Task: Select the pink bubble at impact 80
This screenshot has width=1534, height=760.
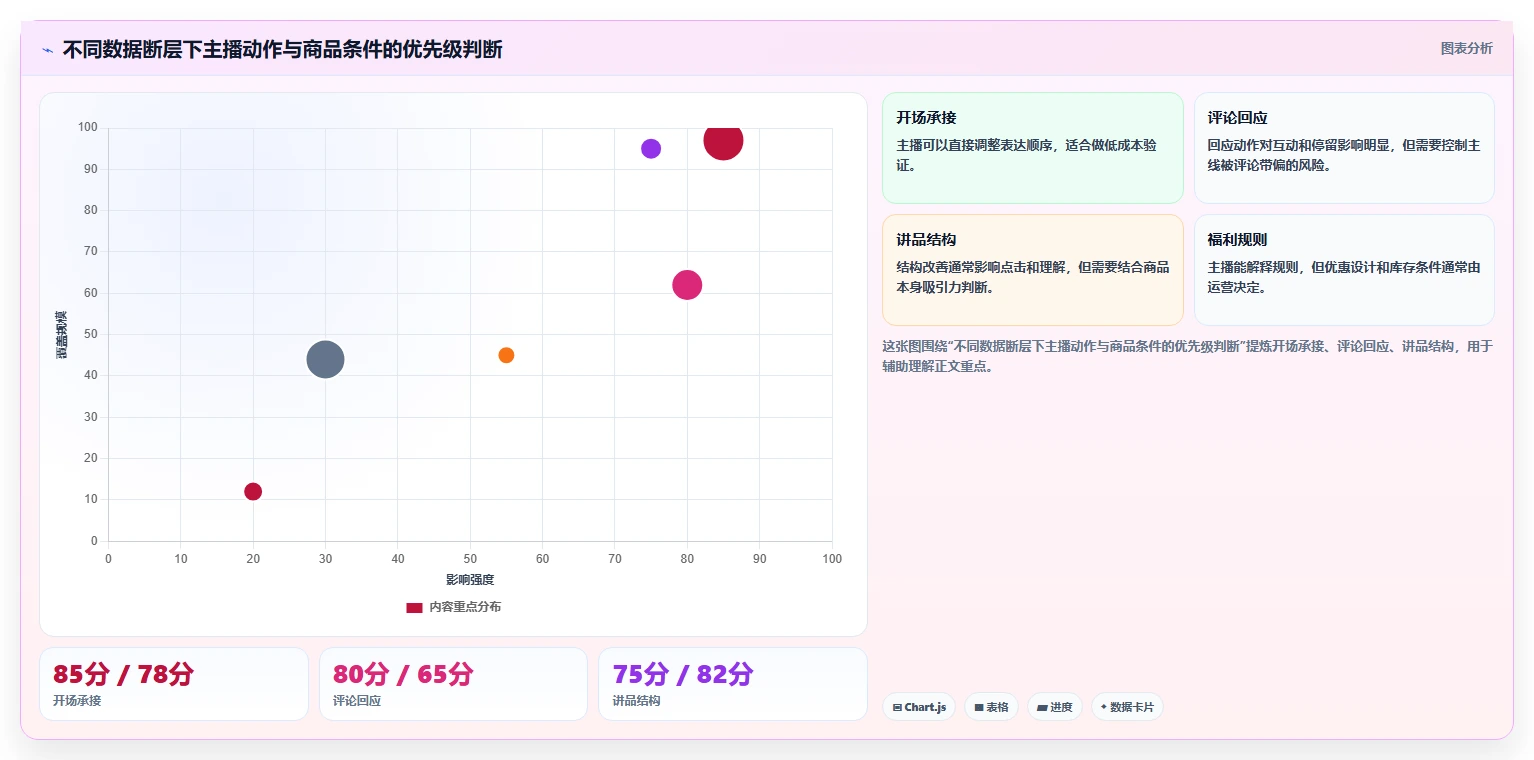Action: [687, 285]
